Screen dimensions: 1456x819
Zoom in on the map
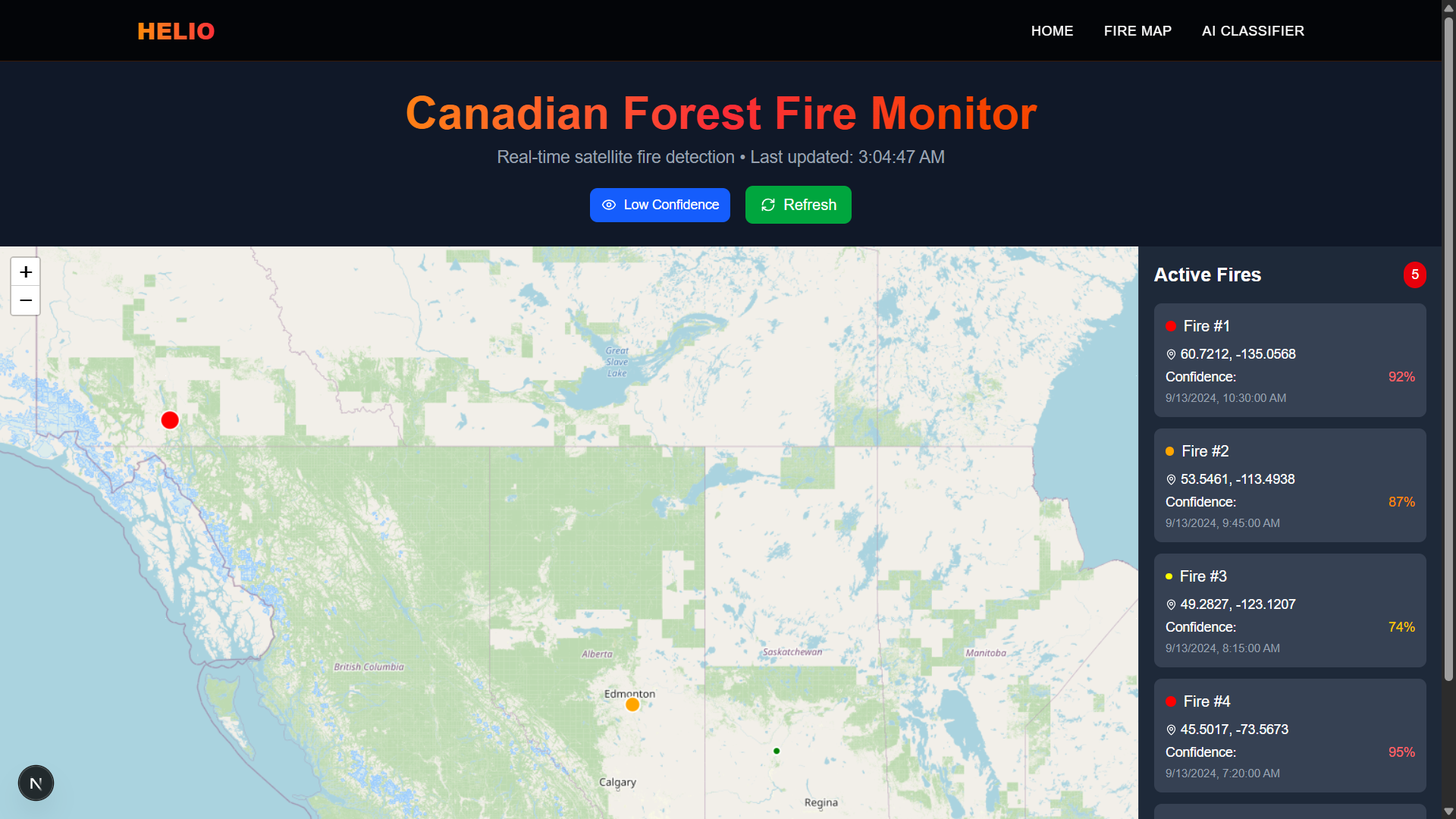tap(25, 271)
